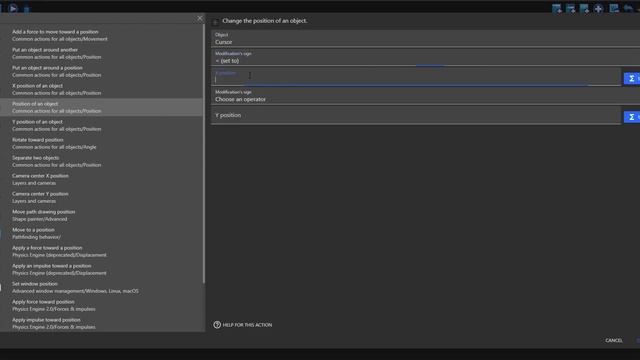Click the action list vertical scrollbar
The width and height of the screenshot is (640, 360).
point(204,153)
